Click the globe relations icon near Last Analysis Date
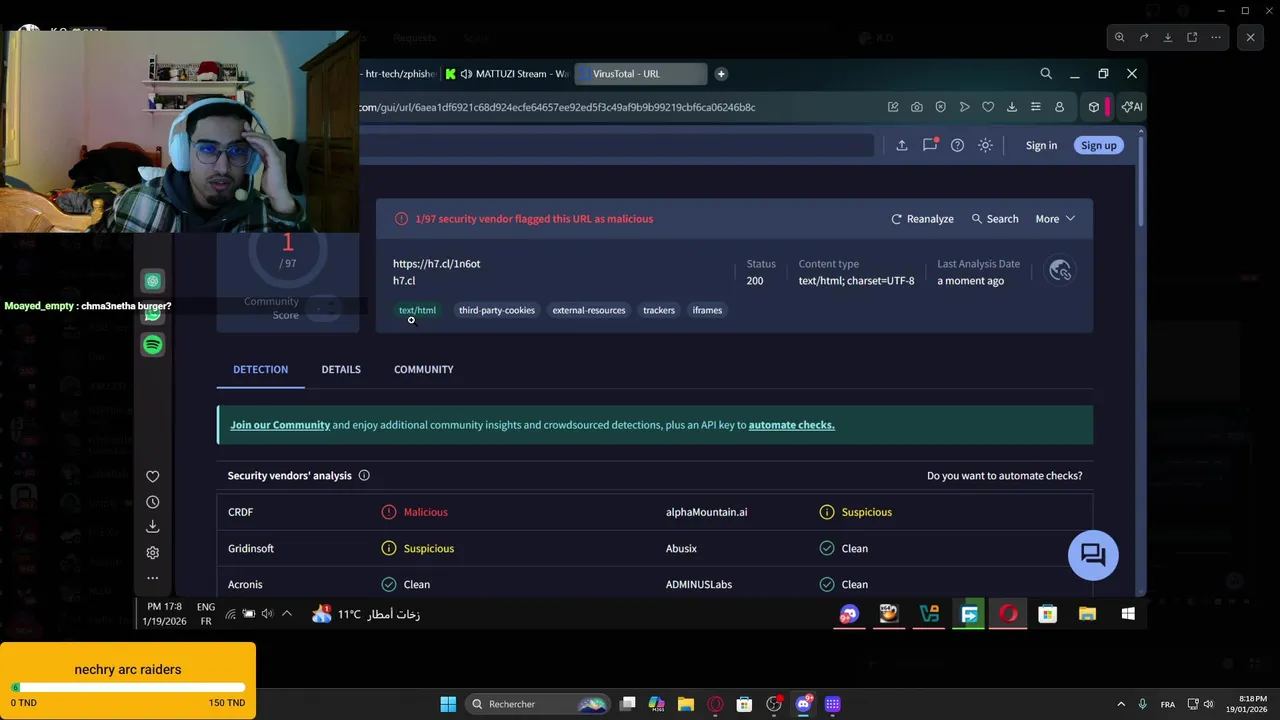This screenshot has height=720, width=1280. [x=1060, y=271]
